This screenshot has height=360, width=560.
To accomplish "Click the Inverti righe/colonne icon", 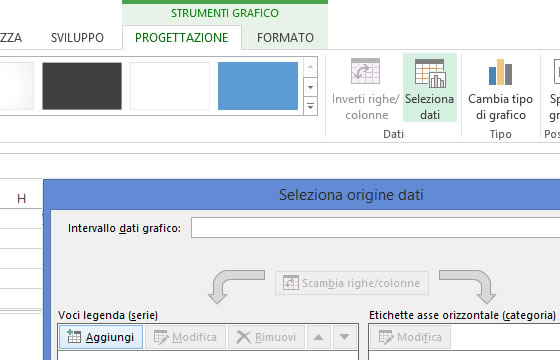I will [x=365, y=88].
